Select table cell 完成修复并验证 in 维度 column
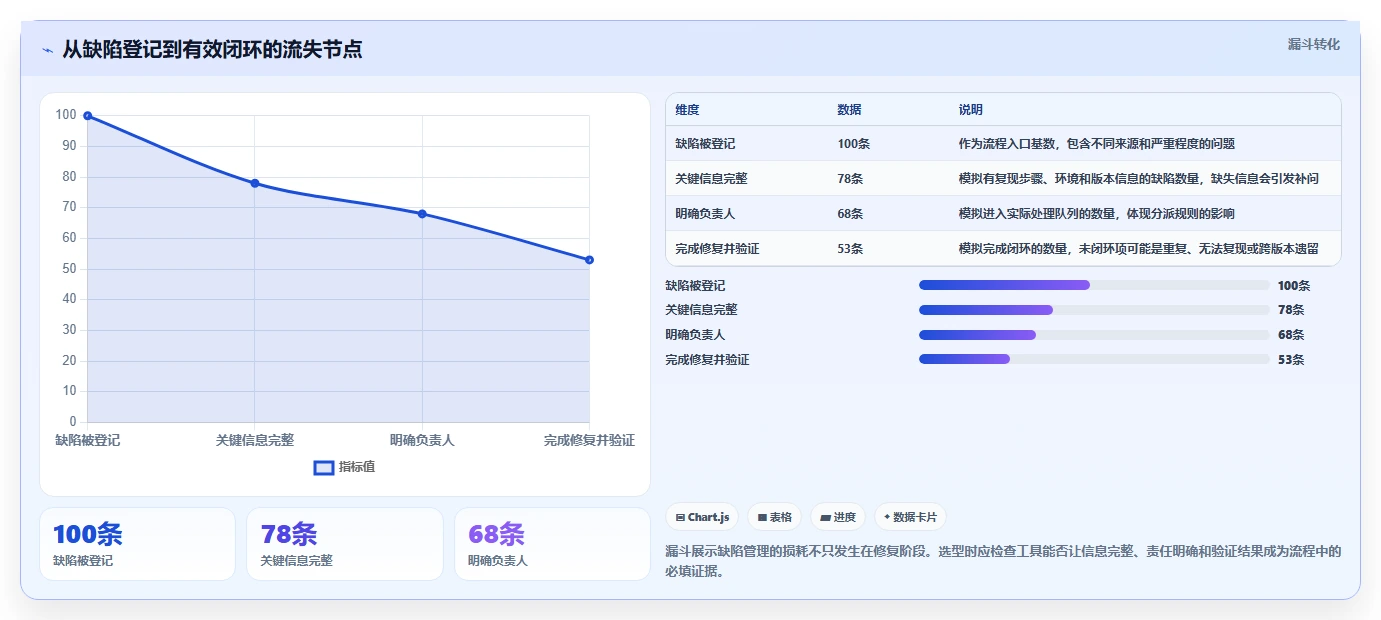1381x620 pixels. (717, 249)
